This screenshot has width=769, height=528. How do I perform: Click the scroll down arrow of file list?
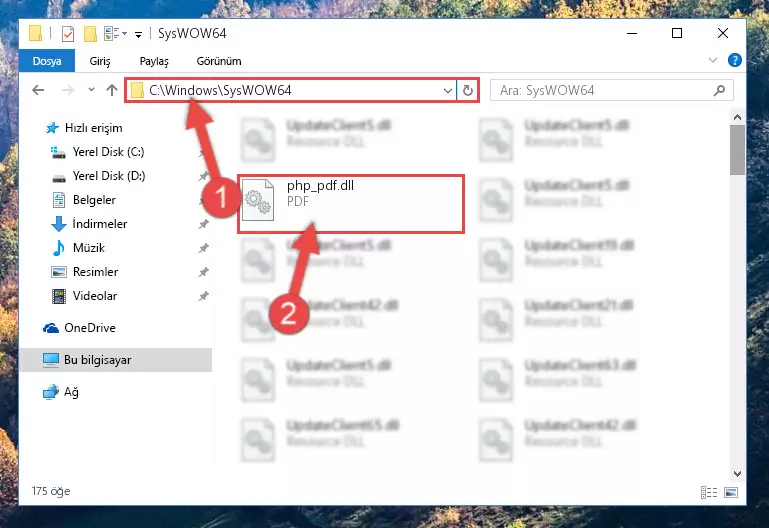point(737,474)
